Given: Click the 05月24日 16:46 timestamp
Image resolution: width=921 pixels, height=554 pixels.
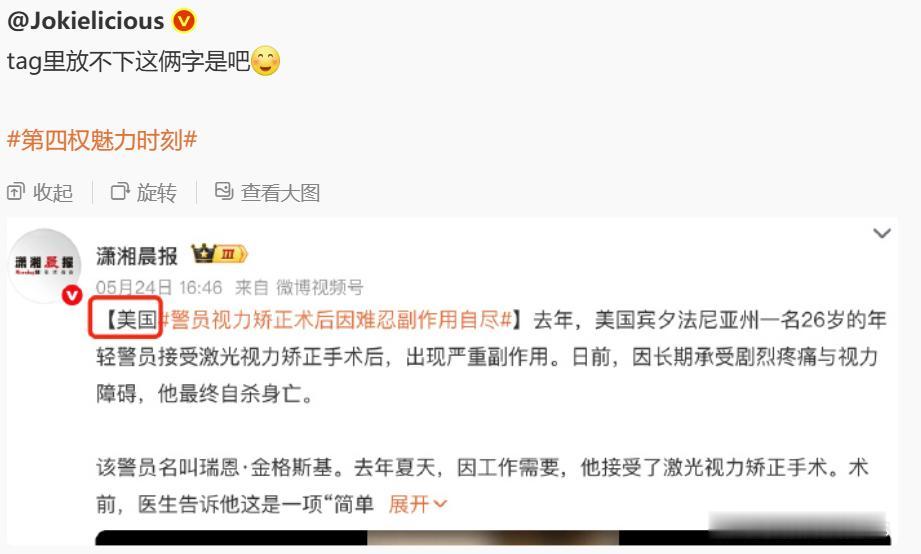Looking at the screenshot, I should (159, 287).
